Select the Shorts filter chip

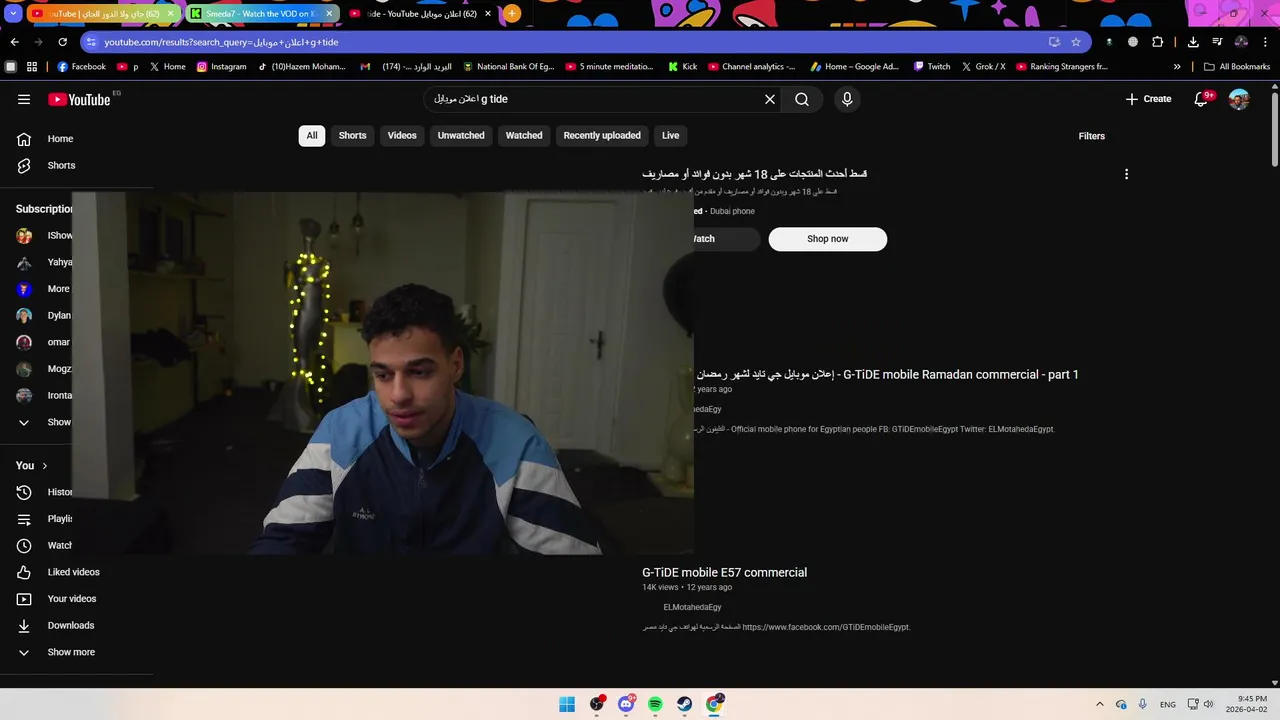click(x=352, y=136)
